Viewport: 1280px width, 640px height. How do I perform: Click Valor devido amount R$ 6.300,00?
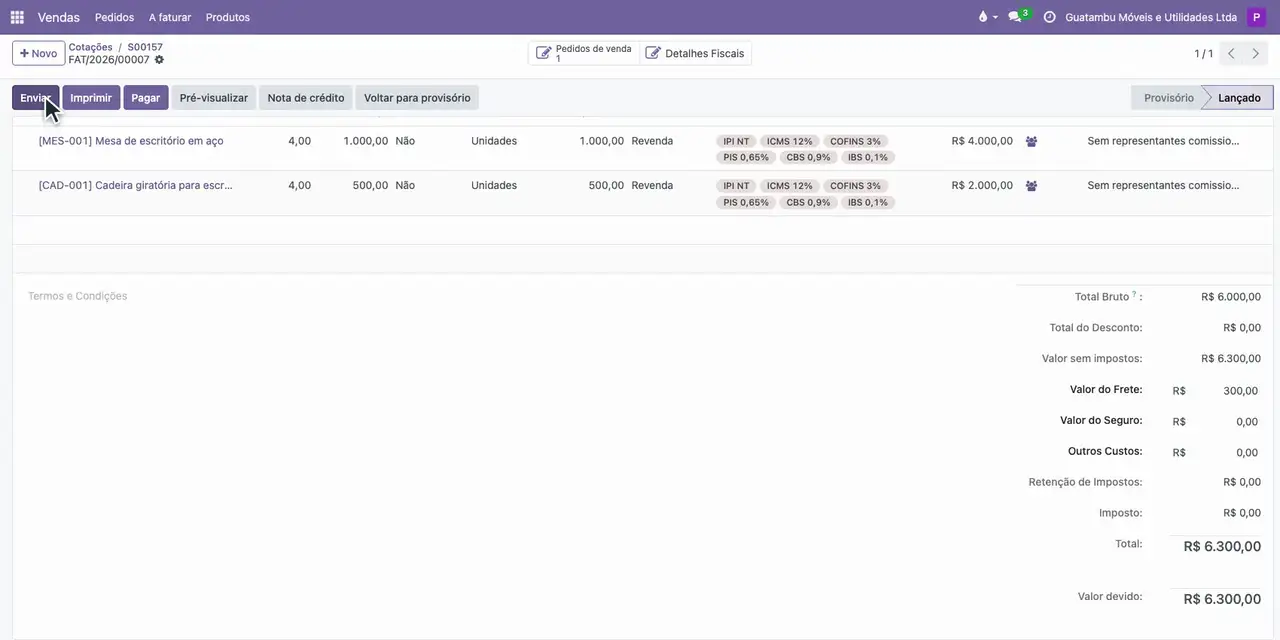[x=1222, y=599]
